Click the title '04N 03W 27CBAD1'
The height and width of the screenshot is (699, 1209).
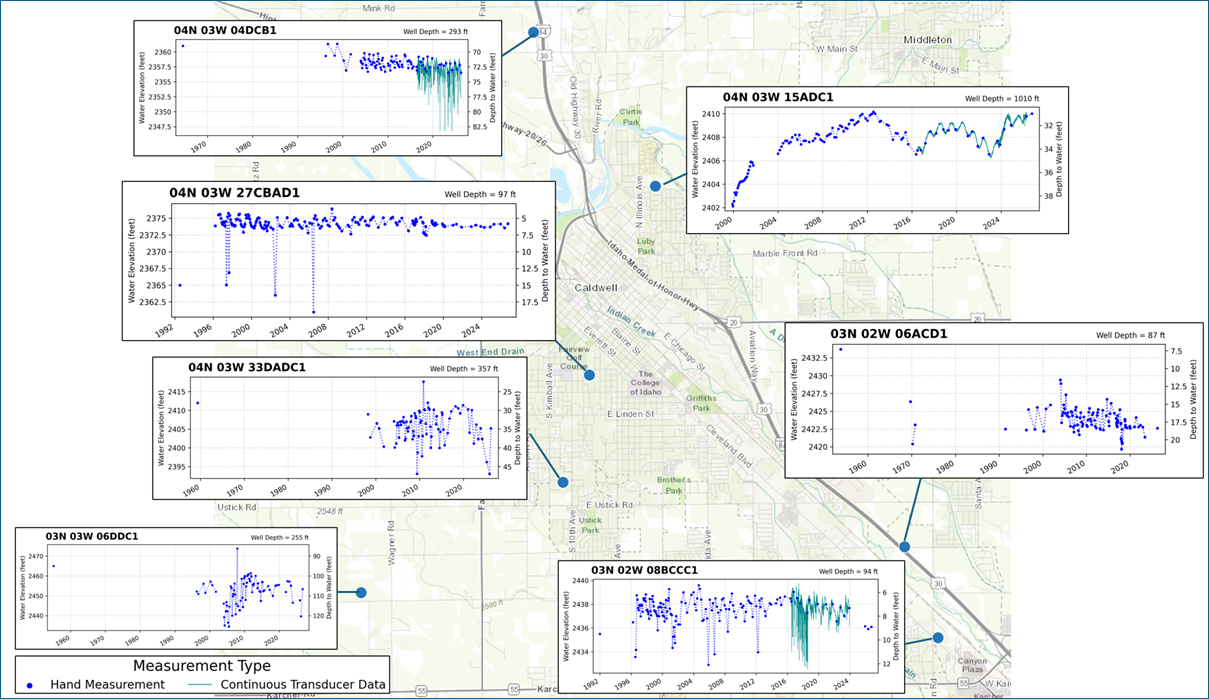tap(235, 192)
